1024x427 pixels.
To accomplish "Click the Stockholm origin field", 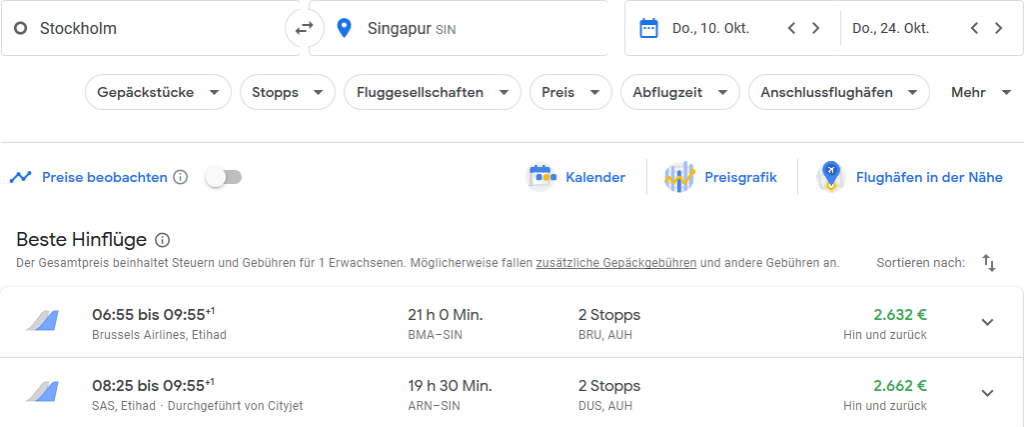I will coord(151,28).
